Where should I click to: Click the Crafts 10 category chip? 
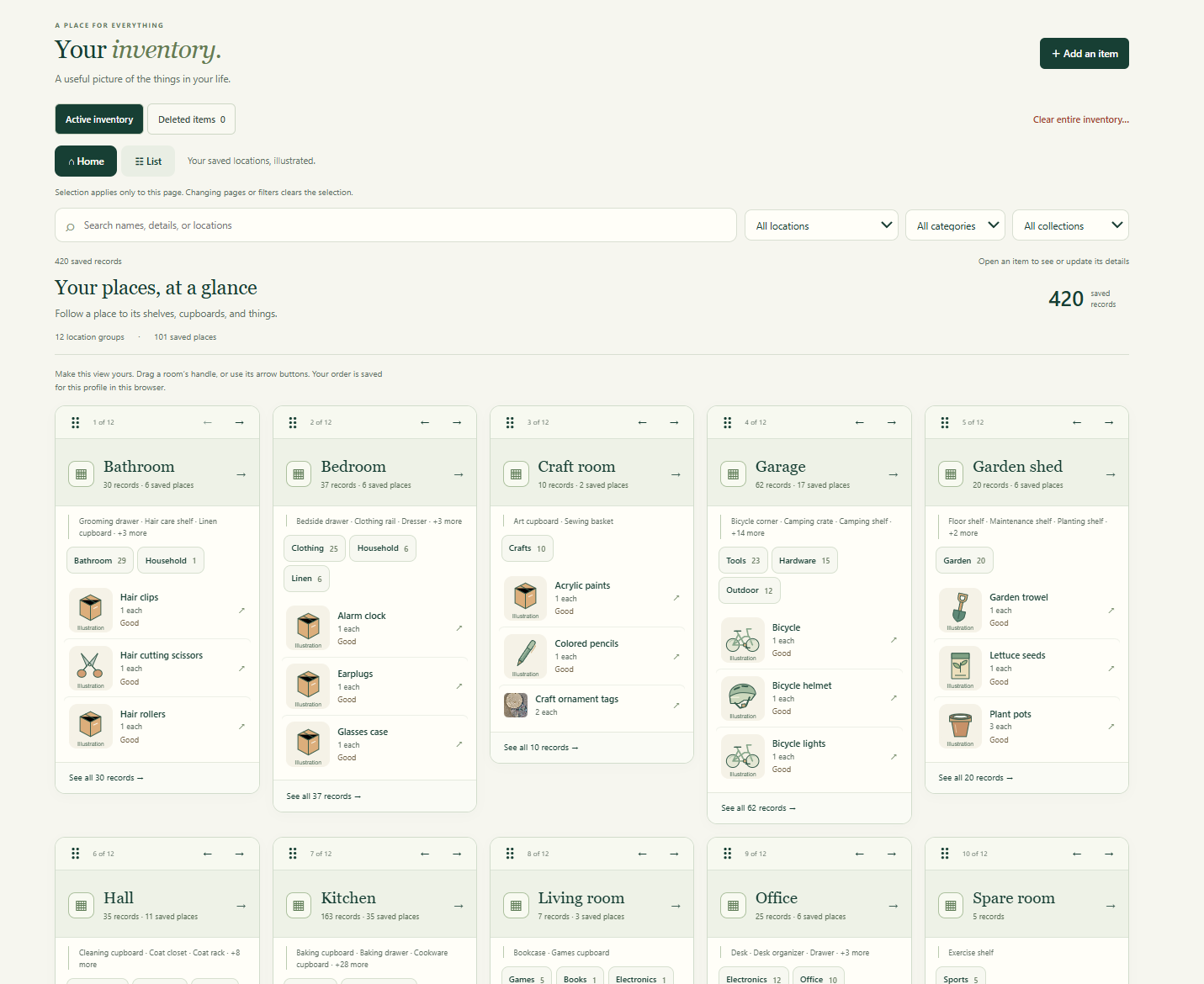pyautogui.click(x=528, y=548)
